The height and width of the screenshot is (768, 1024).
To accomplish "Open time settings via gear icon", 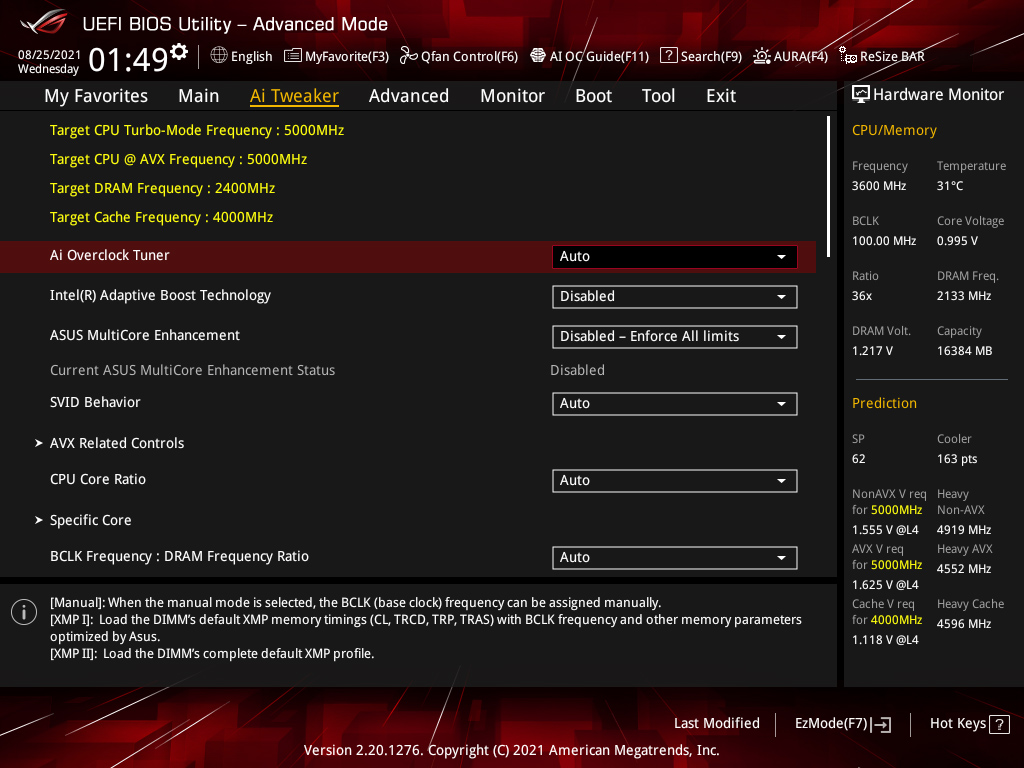I will pos(179,52).
